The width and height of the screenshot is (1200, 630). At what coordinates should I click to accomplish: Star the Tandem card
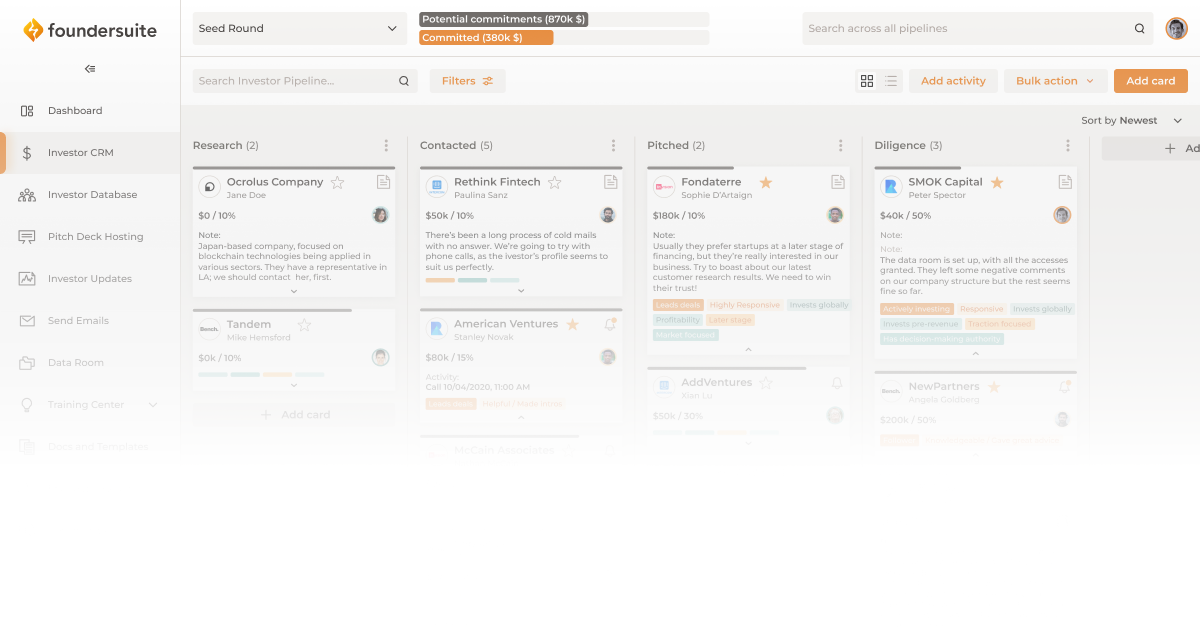coord(305,325)
